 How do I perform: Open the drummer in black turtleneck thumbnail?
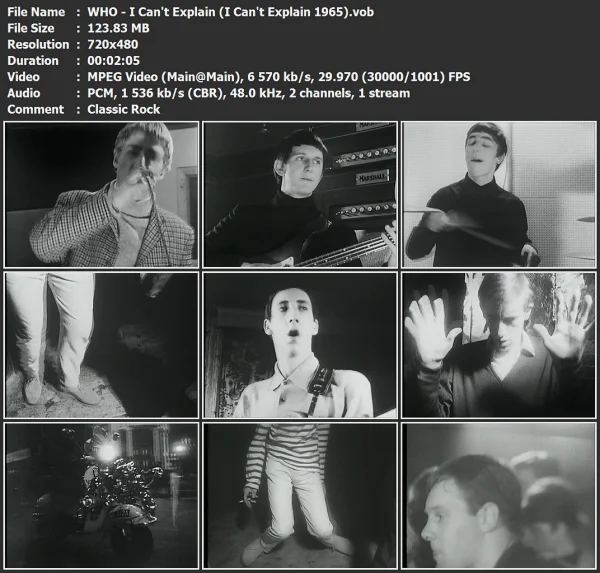click(499, 194)
